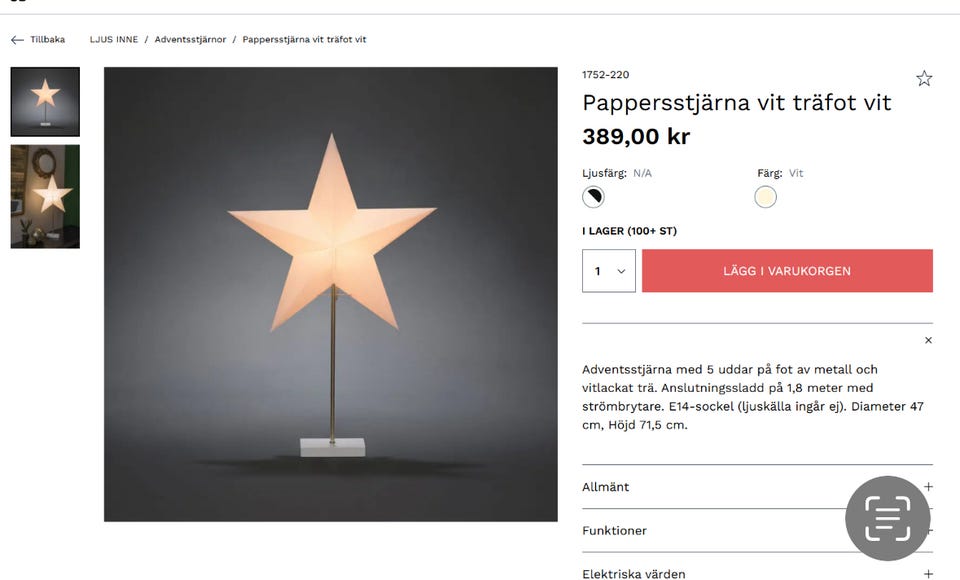Navigate to Adventsstjärnor via breadcrumb
This screenshot has height=580, width=960.
189,39
